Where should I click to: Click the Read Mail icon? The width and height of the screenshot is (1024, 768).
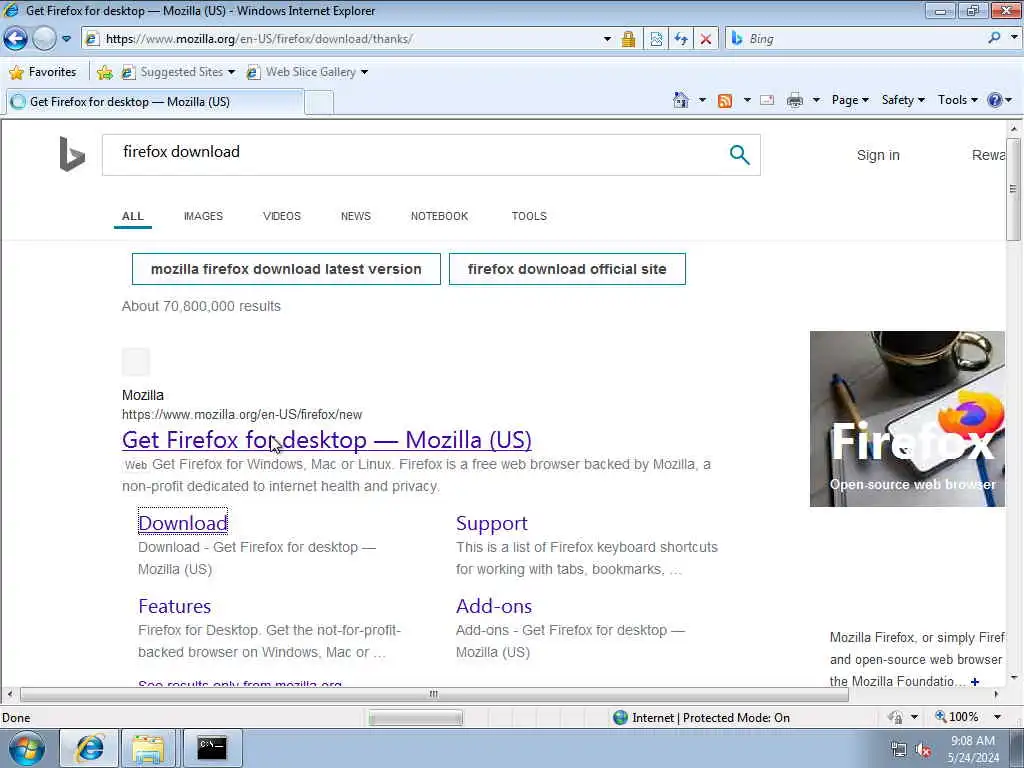tap(767, 100)
